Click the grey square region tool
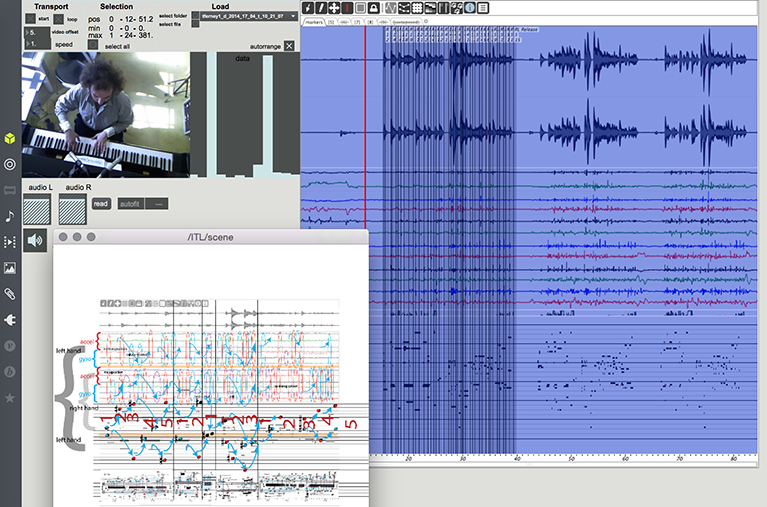This screenshot has width=767, height=507. pyautogui.click(x=361, y=8)
